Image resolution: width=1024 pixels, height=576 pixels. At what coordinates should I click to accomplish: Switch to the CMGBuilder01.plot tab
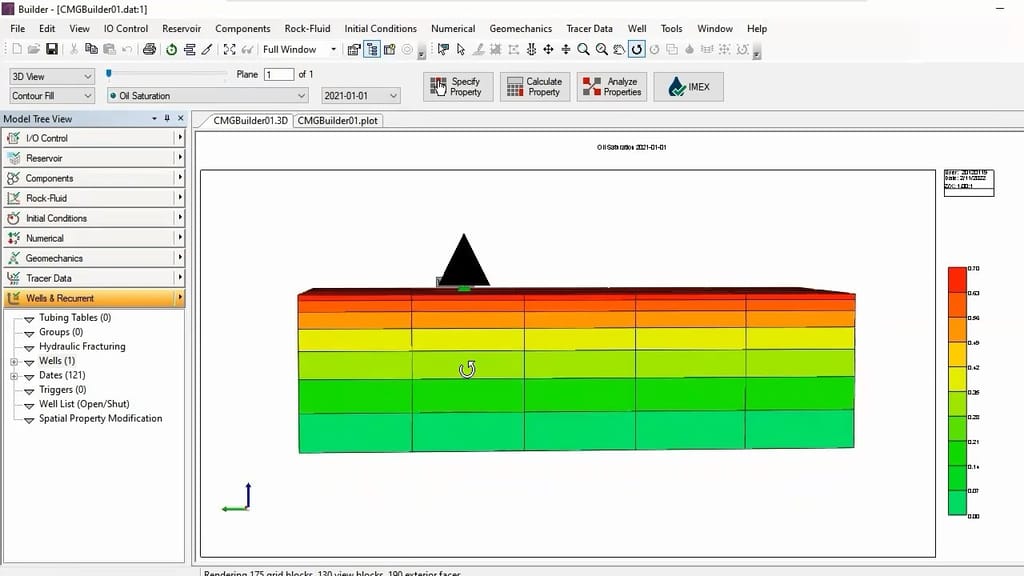(x=338, y=121)
